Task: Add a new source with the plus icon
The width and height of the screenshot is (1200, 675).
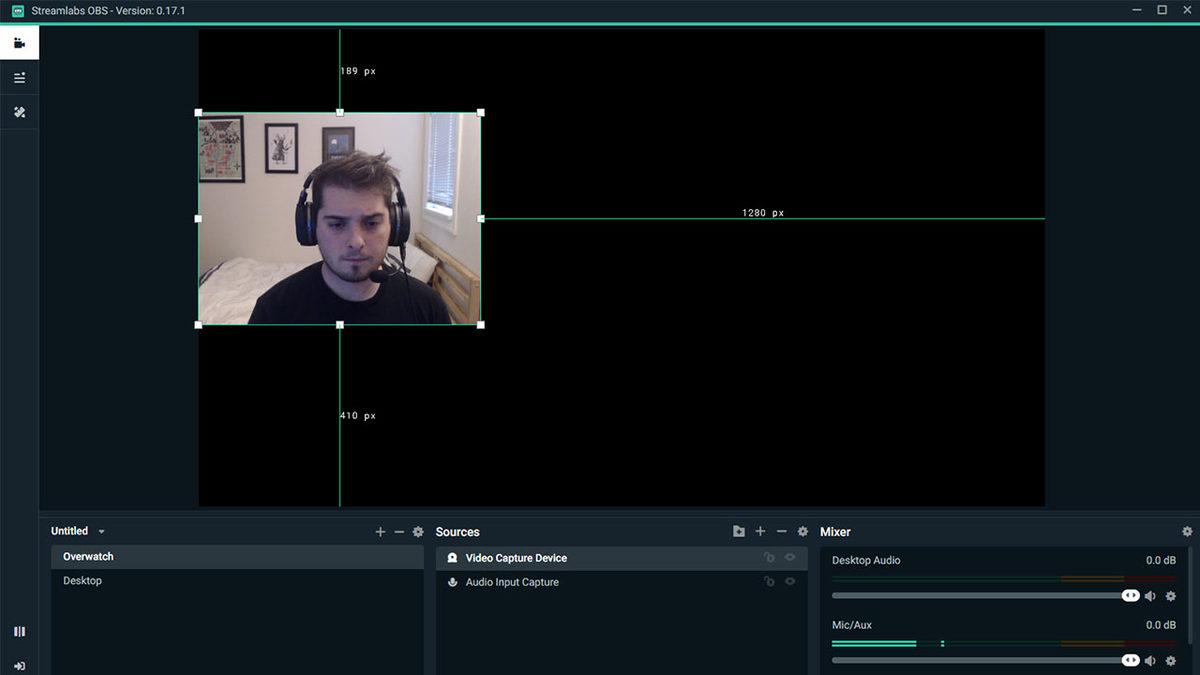Action: tap(760, 531)
